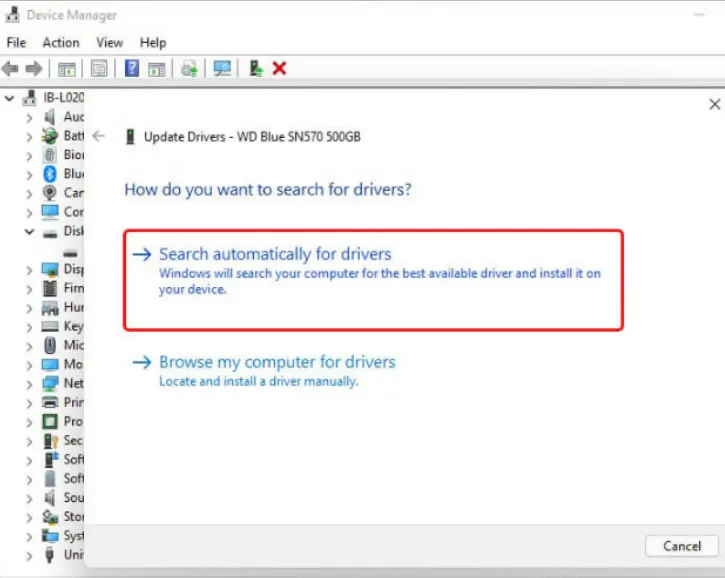
Task: Click the Update device driver toolbar icon
Action: [189, 69]
